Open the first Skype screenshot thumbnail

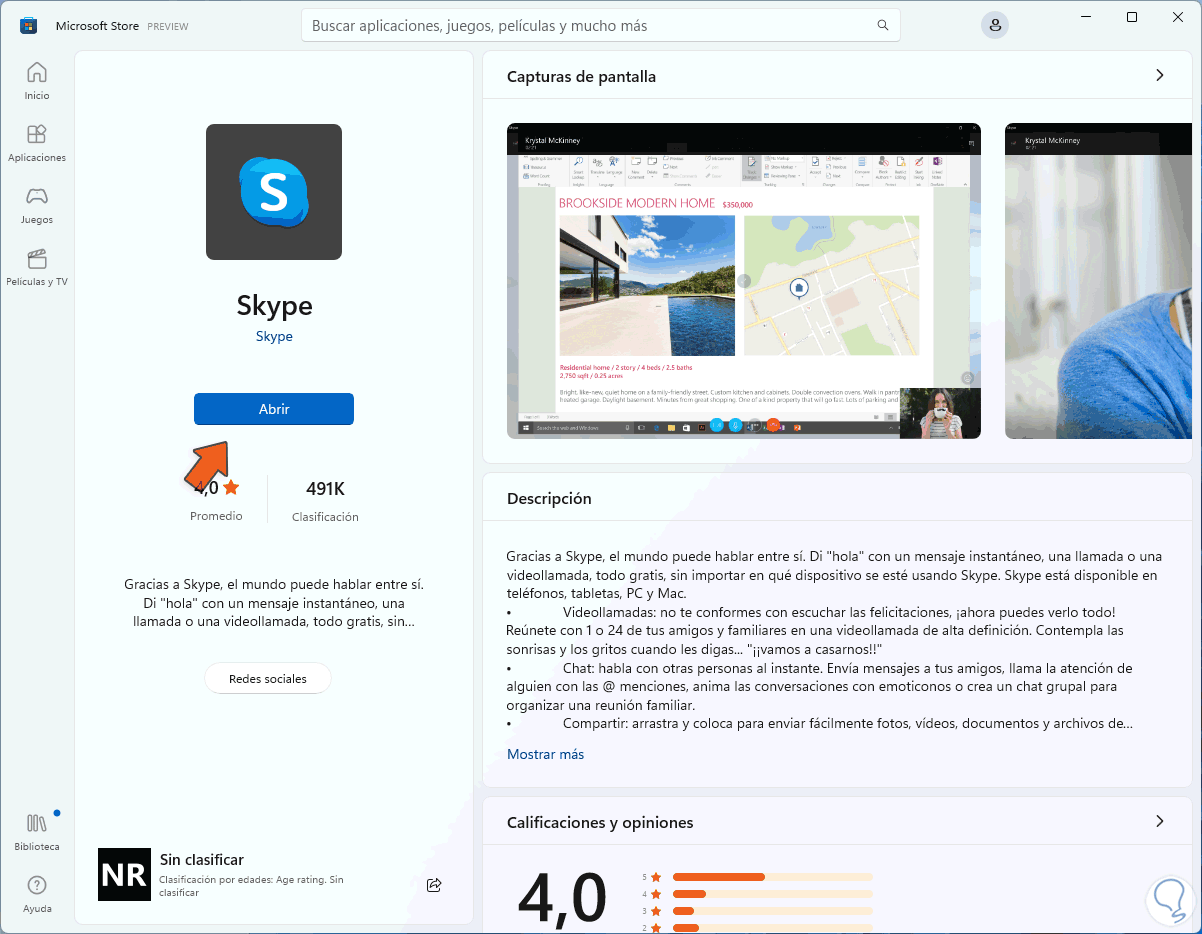pos(744,281)
